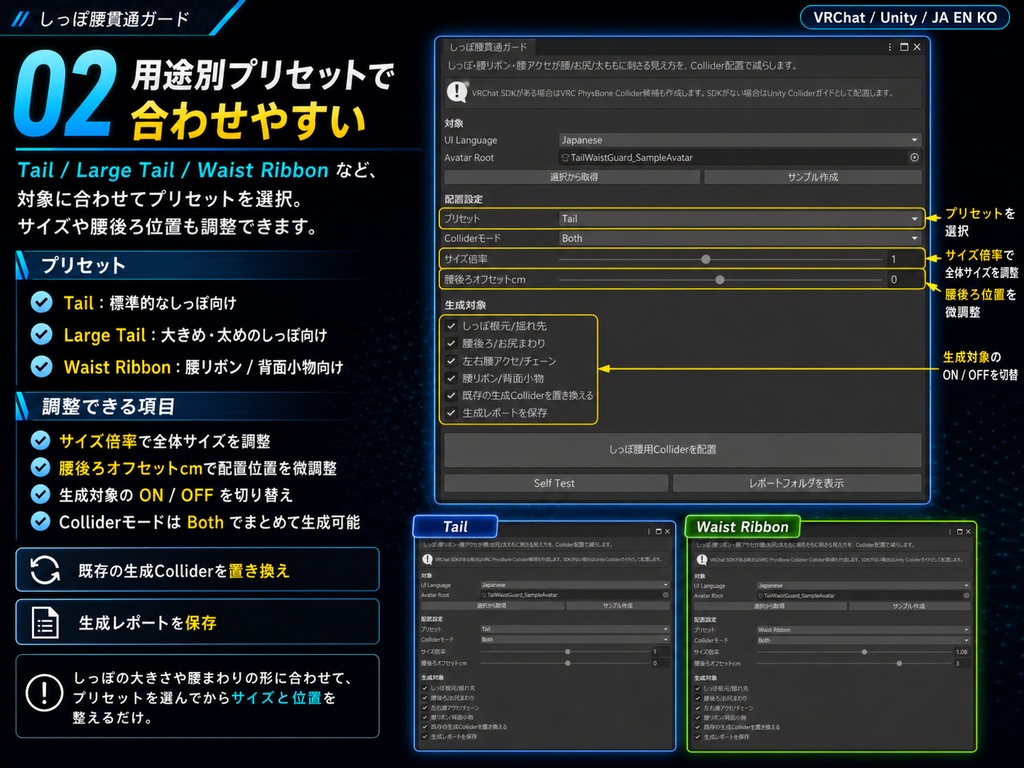Image resolution: width=1024 pixels, height=768 pixels.
Task: Select the しっぽ腰貫通ガード window tab
Action: coord(487,47)
